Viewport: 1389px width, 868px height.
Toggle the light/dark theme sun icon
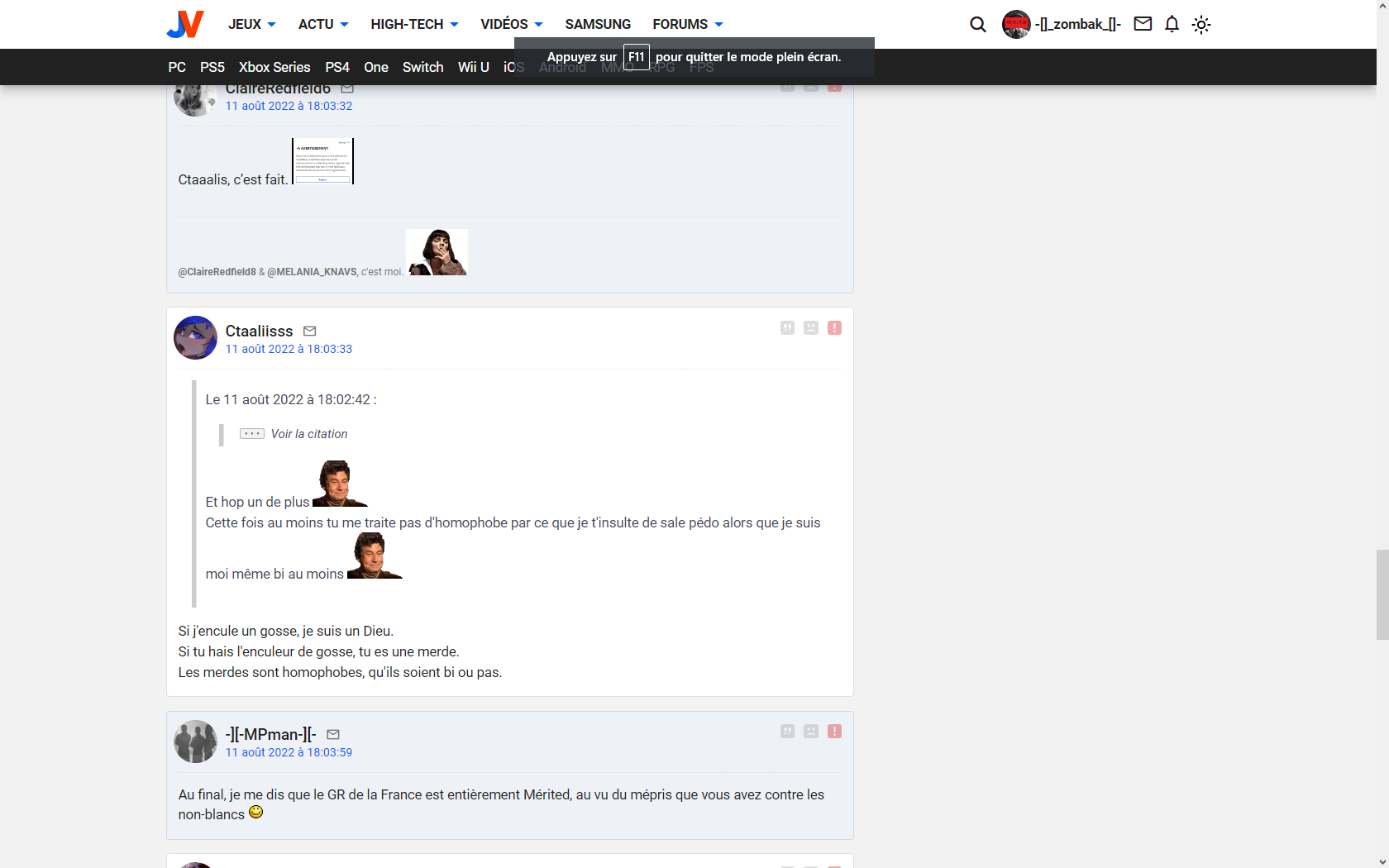(1201, 24)
